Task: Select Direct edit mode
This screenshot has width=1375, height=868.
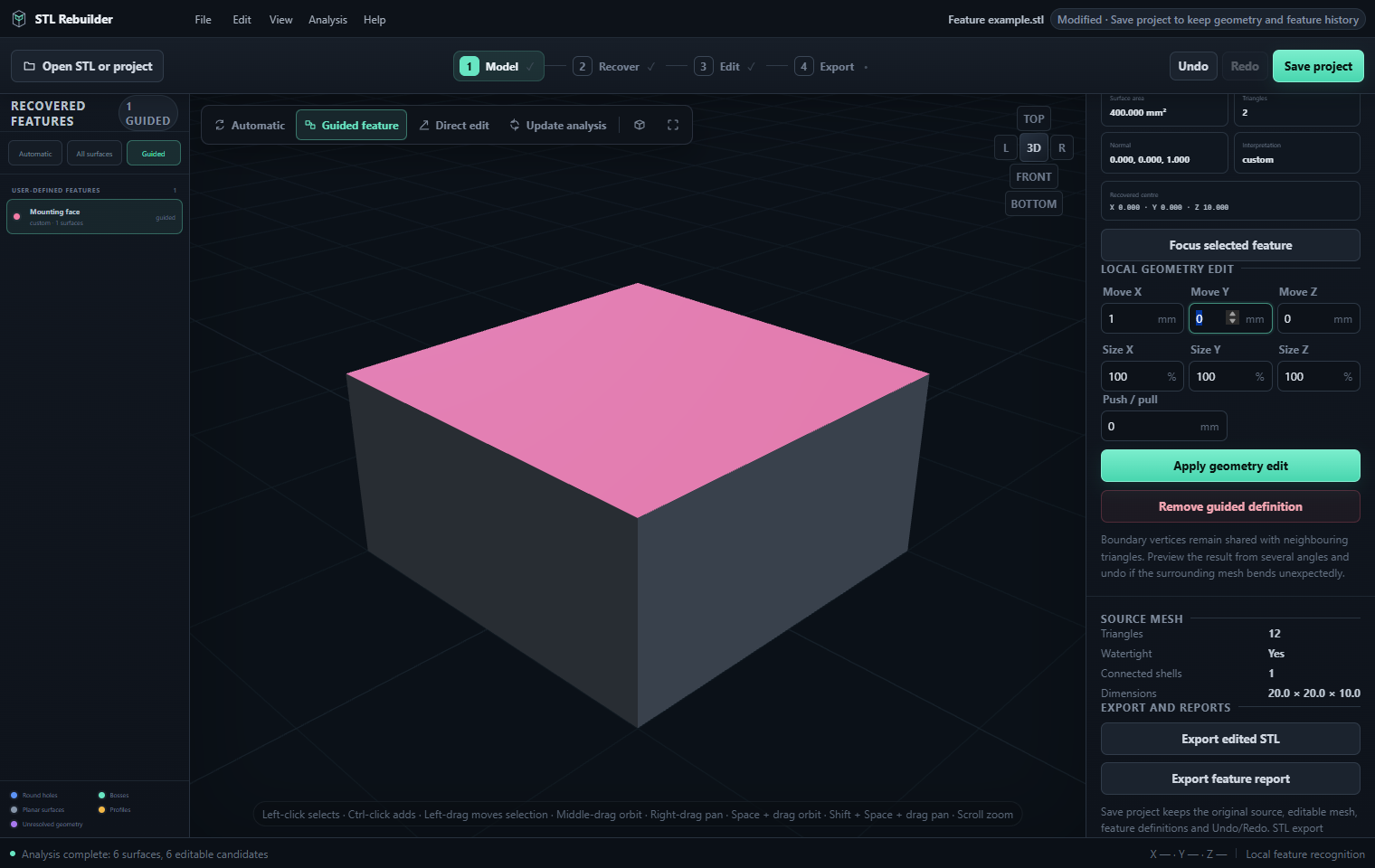Action: tap(453, 125)
